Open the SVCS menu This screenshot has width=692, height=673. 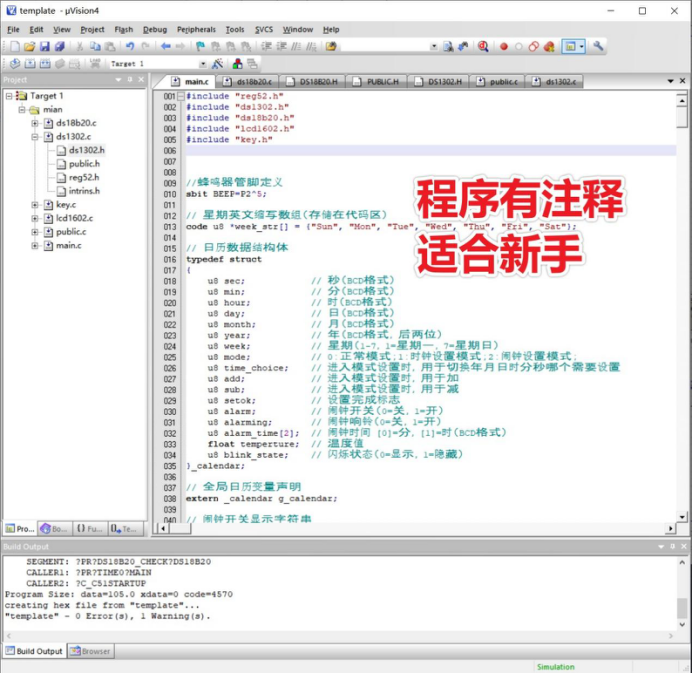click(x=264, y=30)
